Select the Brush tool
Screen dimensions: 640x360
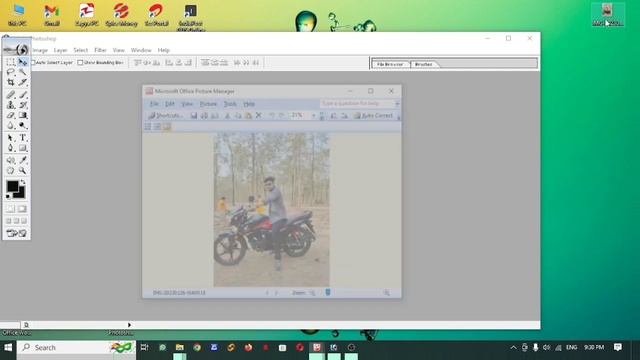(x=23, y=95)
